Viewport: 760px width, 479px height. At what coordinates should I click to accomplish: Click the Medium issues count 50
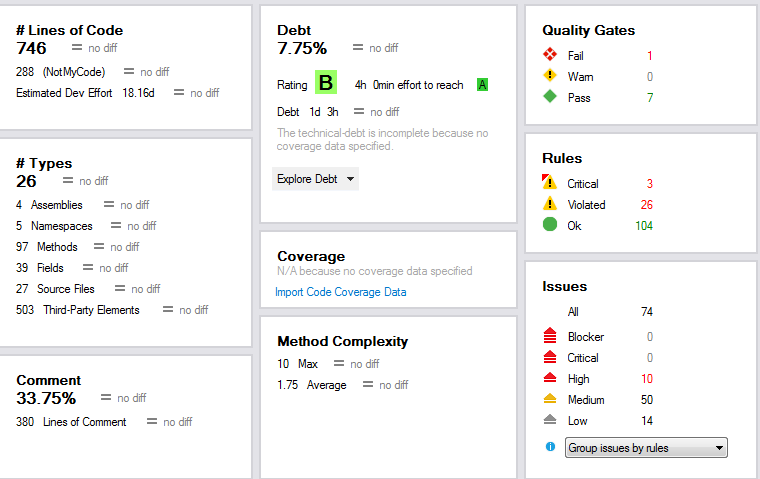coord(647,399)
